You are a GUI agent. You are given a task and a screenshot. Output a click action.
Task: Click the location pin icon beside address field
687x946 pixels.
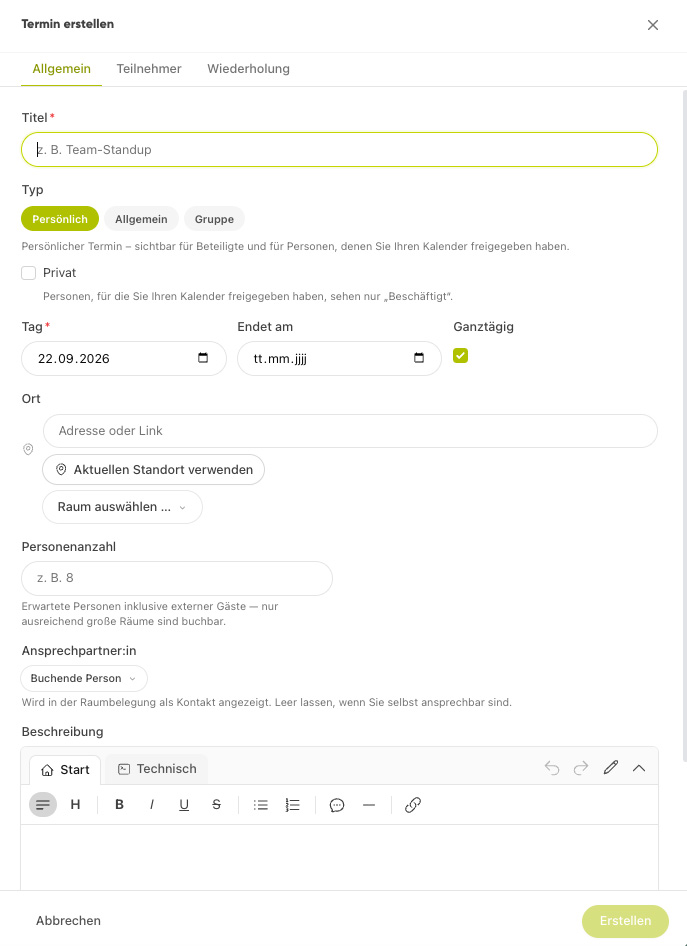point(28,449)
